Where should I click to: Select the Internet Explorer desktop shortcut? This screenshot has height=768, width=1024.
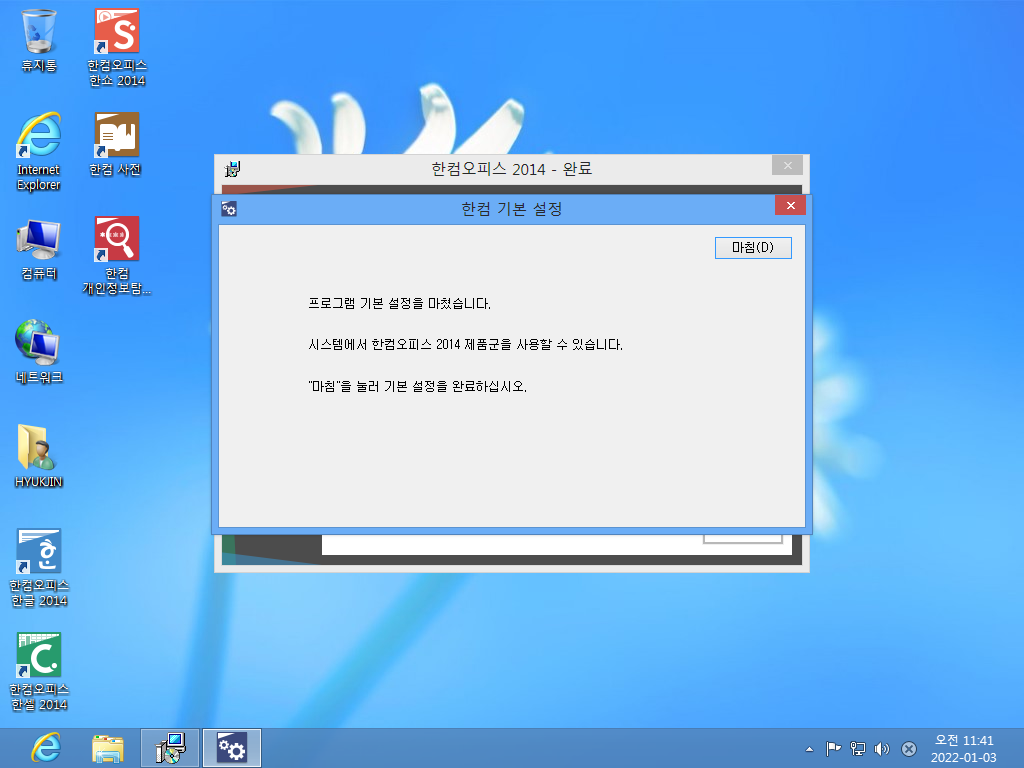(x=39, y=152)
